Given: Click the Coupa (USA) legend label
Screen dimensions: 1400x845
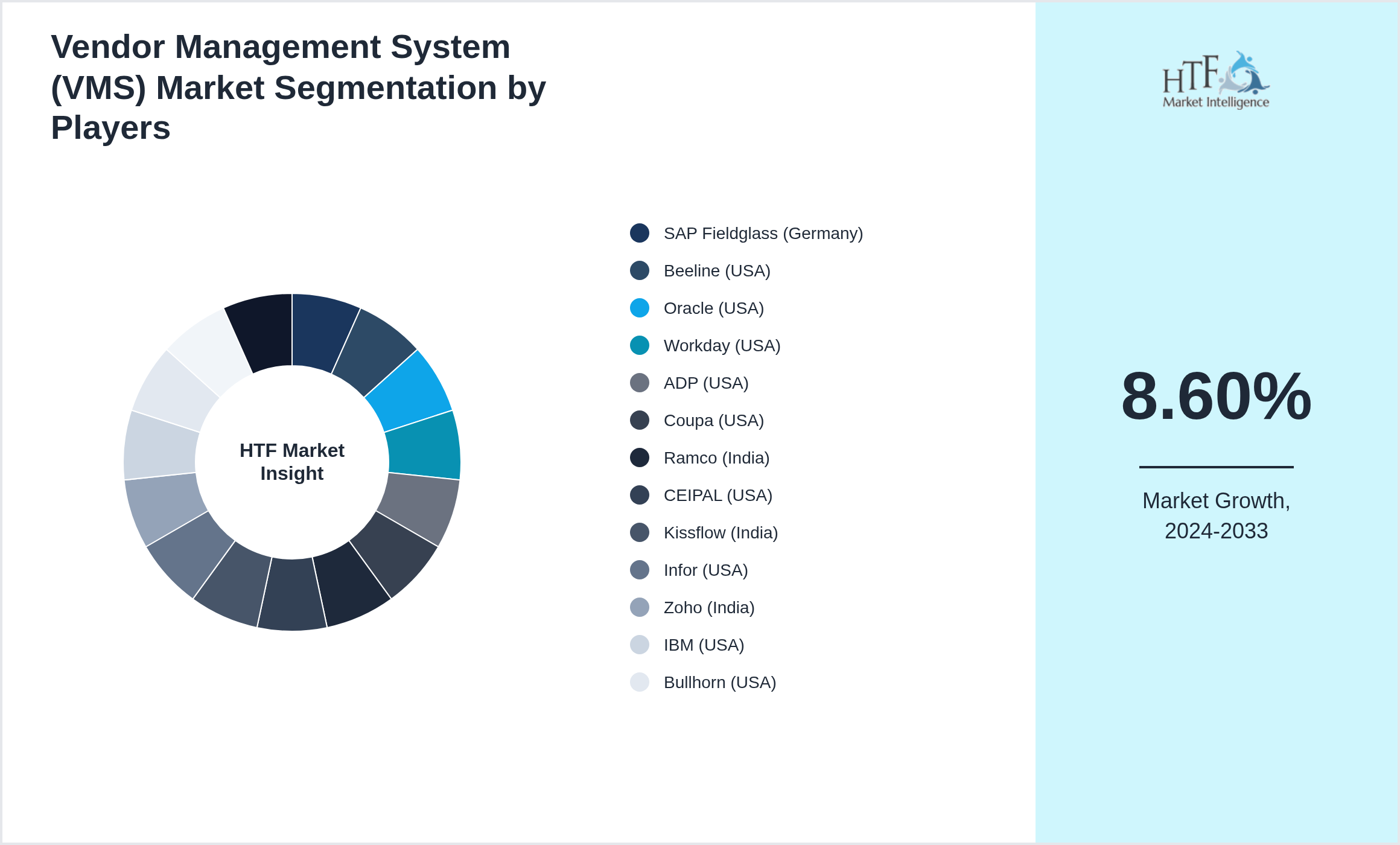Looking at the screenshot, I should [714, 421].
